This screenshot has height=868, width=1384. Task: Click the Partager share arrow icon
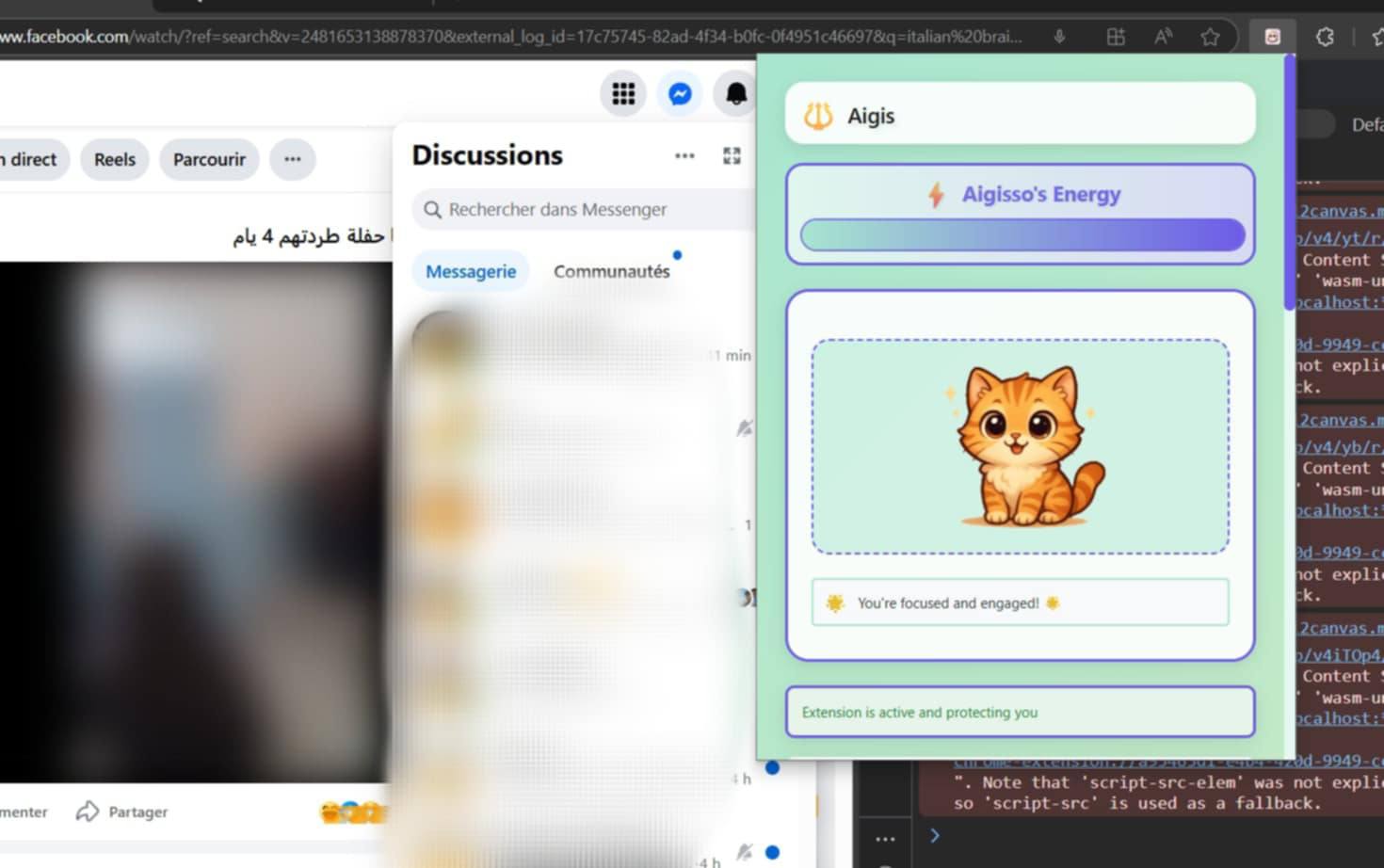[88, 811]
